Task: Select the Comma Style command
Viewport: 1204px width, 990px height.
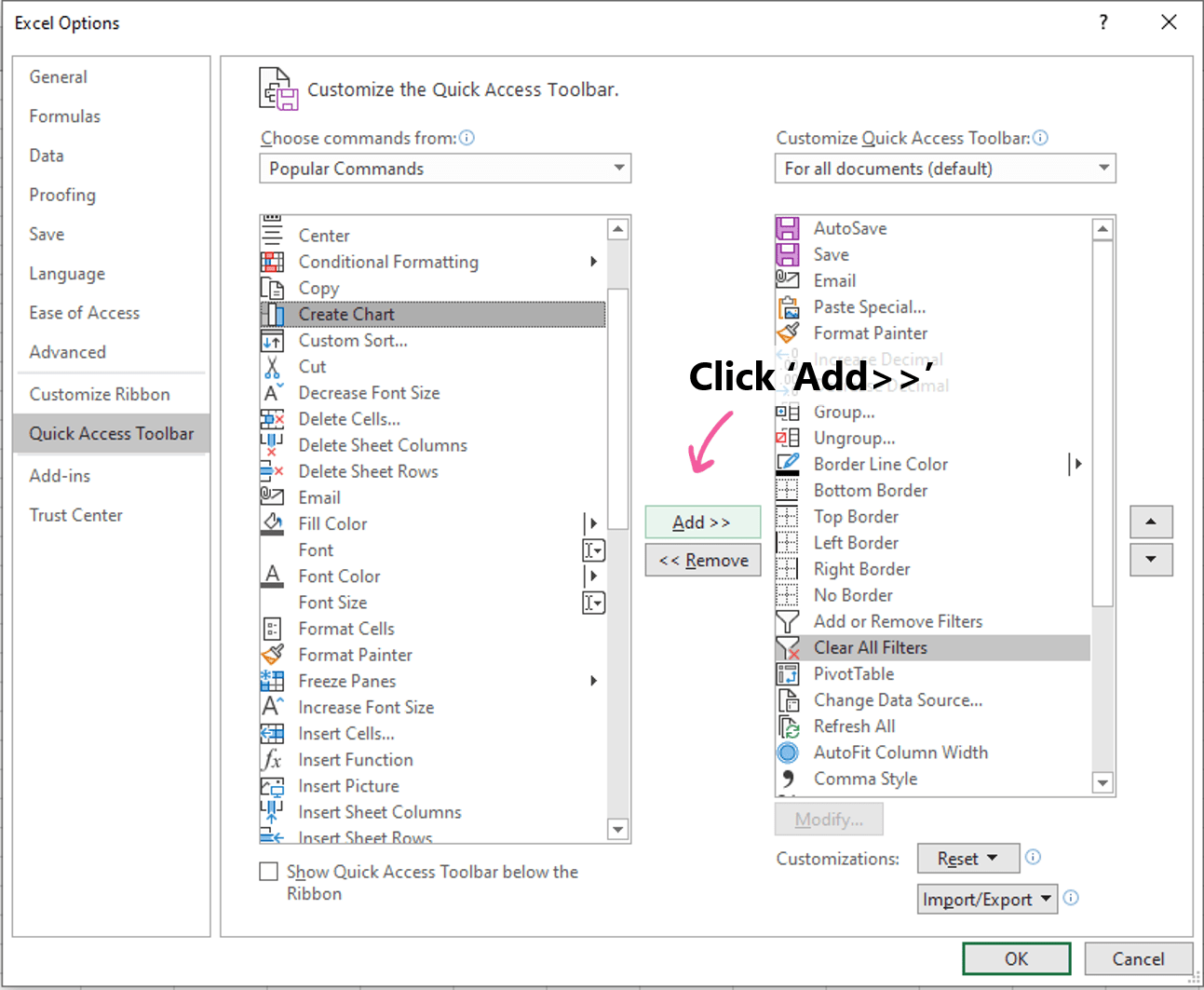Action: 864,779
